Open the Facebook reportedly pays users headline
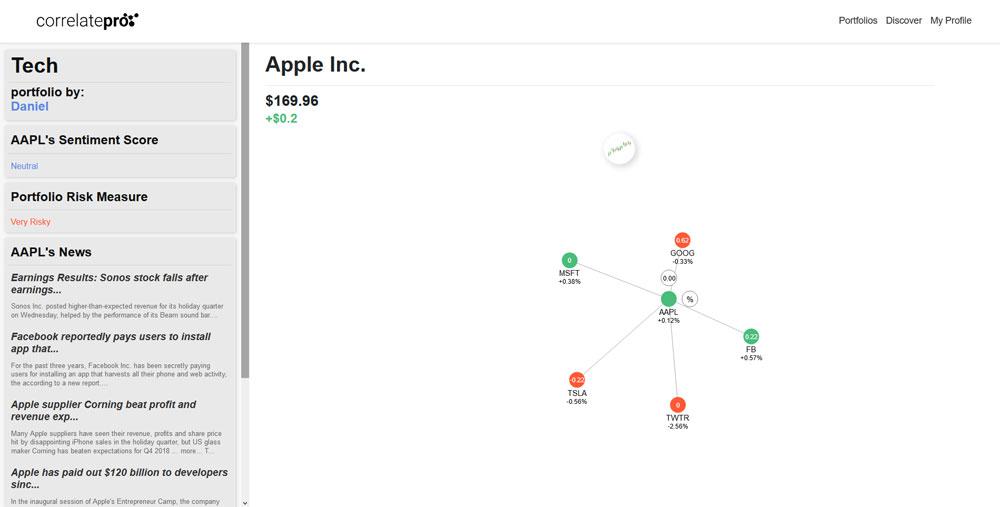The height and width of the screenshot is (507, 1000). 110,342
